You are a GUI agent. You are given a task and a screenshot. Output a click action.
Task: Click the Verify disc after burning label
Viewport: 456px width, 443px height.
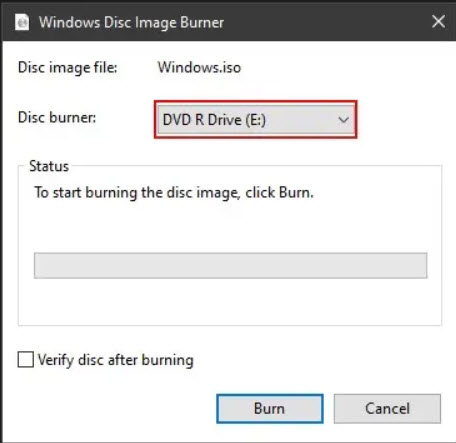click(116, 360)
